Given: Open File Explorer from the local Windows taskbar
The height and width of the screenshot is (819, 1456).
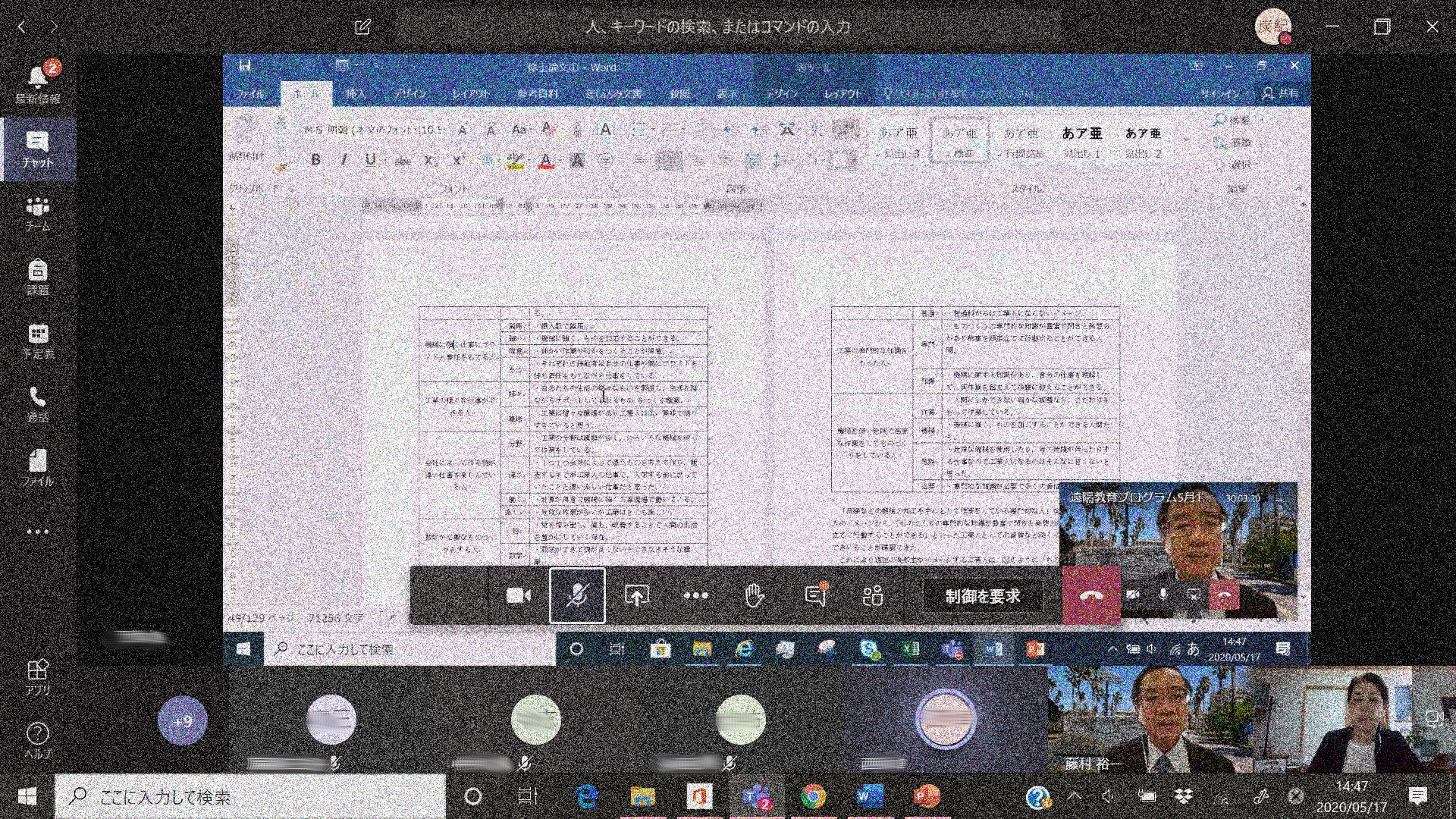Looking at the screenshot, I should [642, 796].
